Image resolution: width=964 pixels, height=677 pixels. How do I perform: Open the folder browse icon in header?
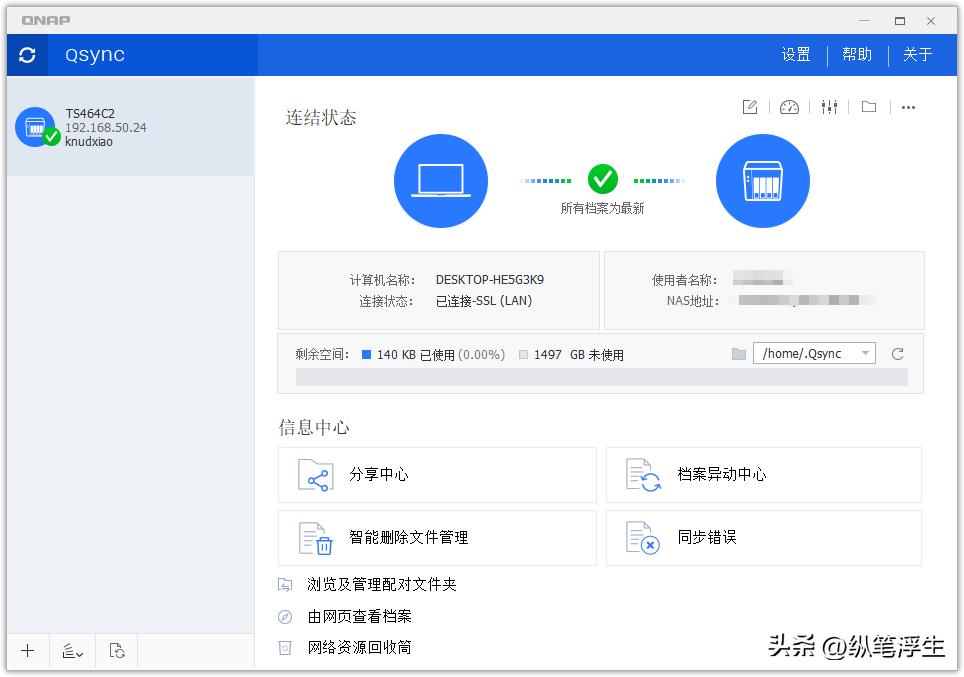868,107
